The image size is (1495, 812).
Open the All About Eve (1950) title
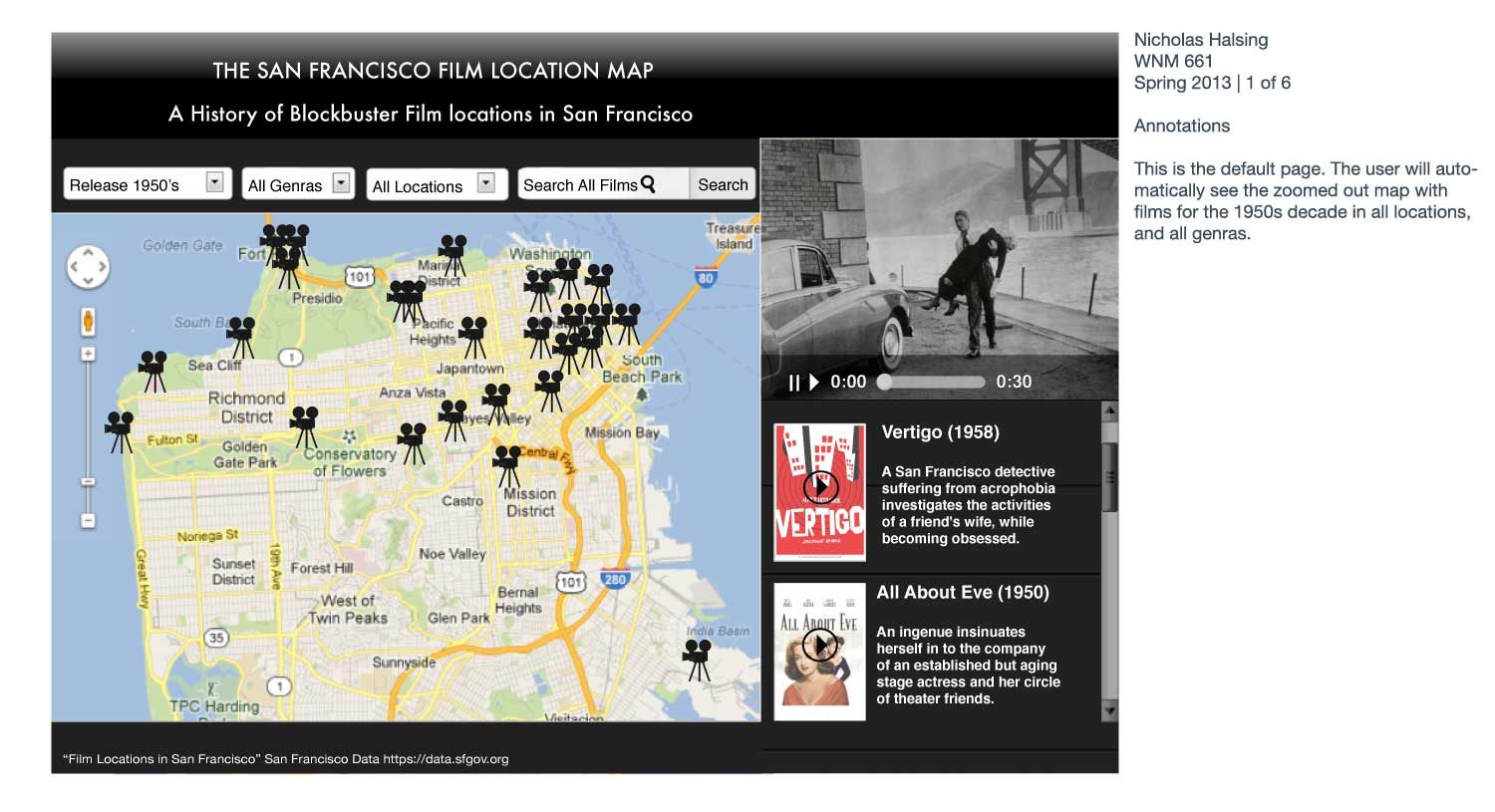click(x=963, y=593)
